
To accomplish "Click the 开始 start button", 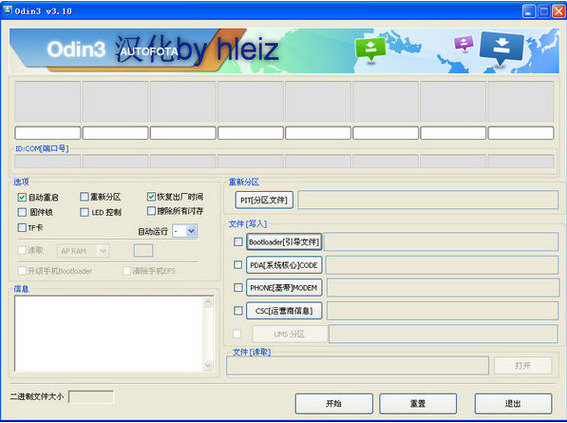I will [334, 403].
